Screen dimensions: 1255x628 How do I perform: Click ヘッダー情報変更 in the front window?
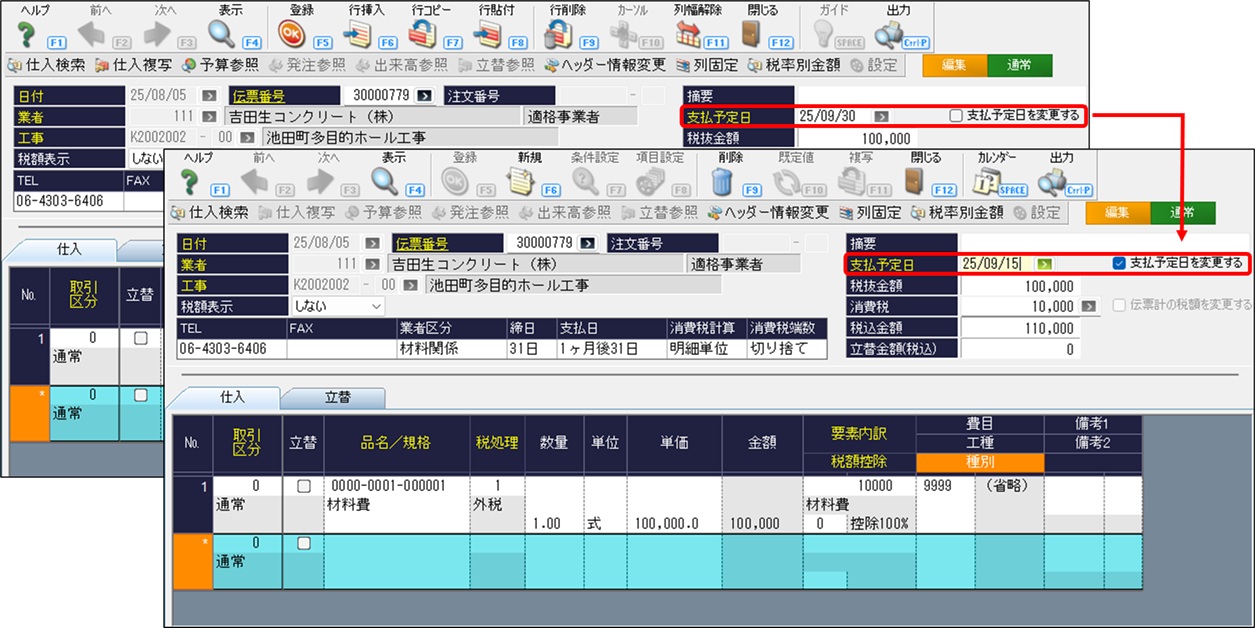pos(768,212)
